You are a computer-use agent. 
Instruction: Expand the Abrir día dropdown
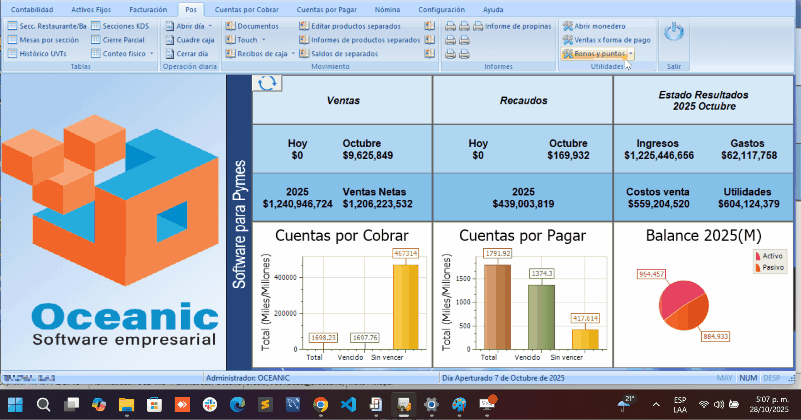[x=208, y=25]
